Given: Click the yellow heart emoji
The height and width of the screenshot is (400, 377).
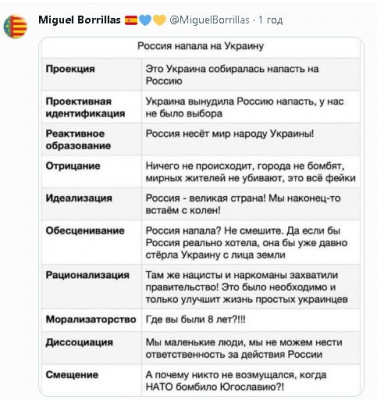Looking at the screenshot, I should 159,21.
